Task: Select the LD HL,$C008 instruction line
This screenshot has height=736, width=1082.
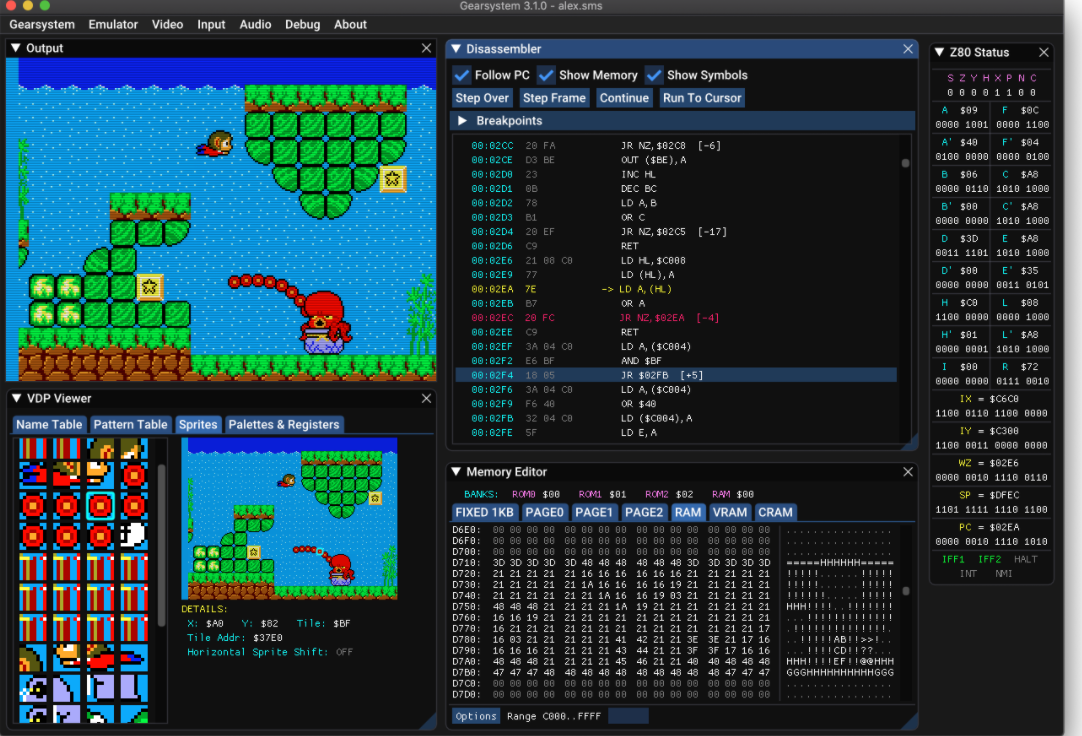Action: pyautogui.click(x=676, y=261)
